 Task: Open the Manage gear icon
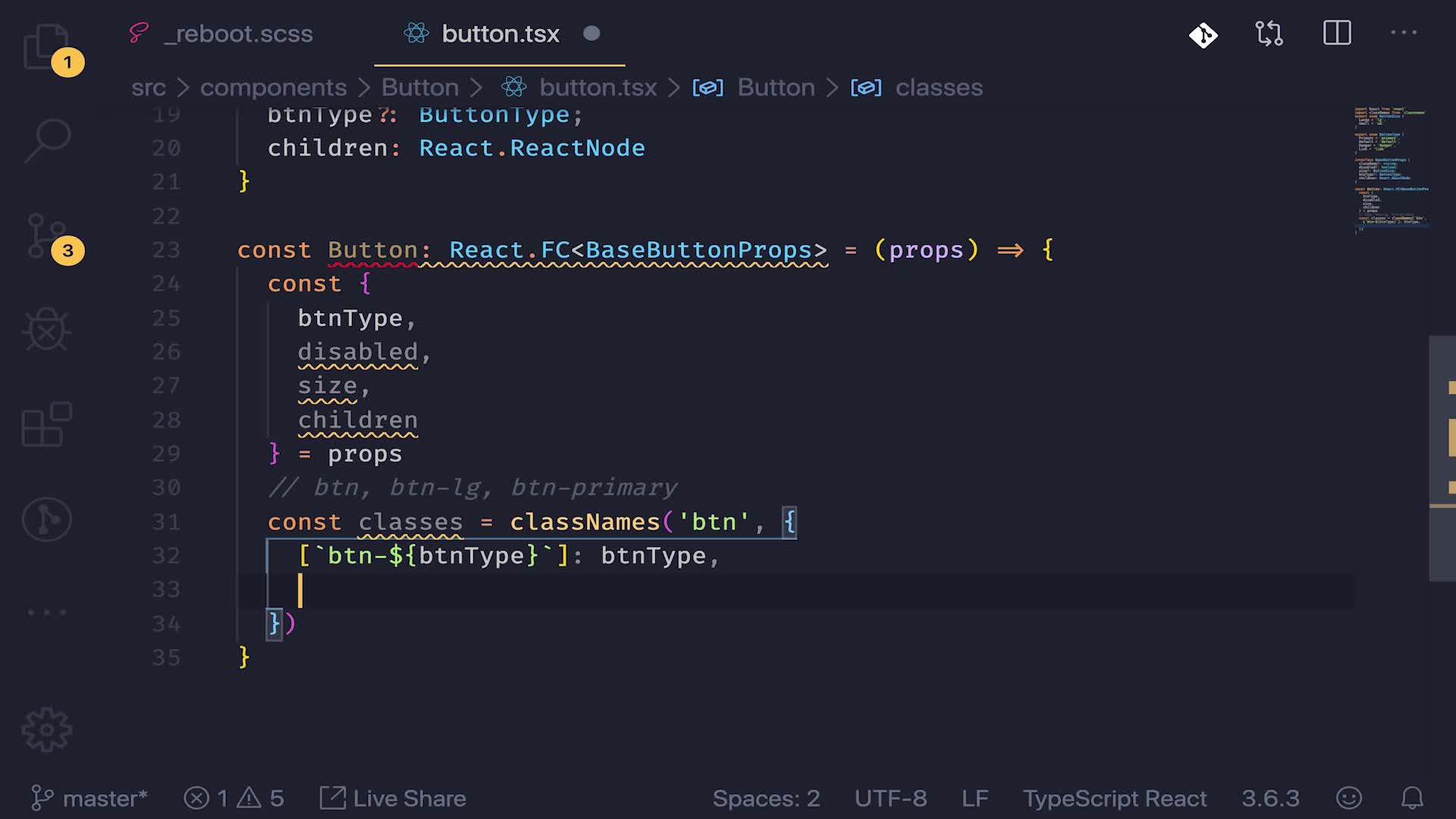click(x=47, y=730)
